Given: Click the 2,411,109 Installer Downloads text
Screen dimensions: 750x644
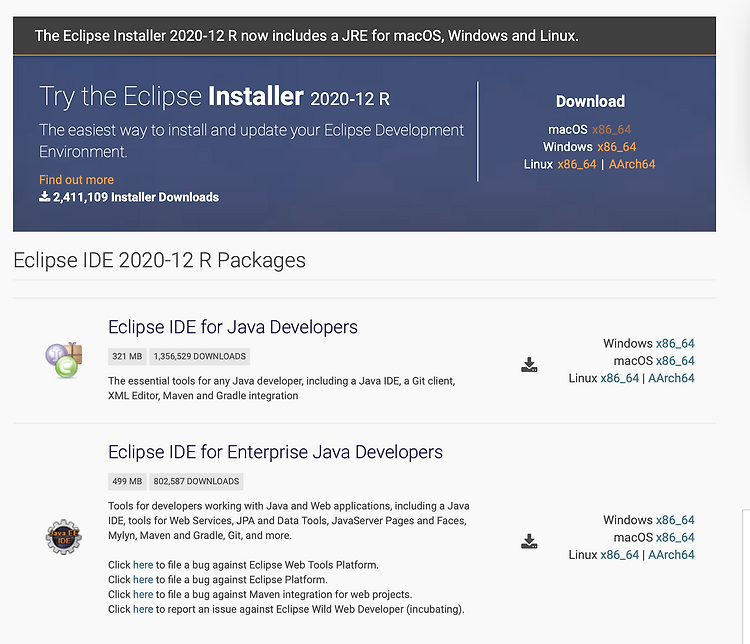Looking at the screenshot, I should tap(136, 197).
